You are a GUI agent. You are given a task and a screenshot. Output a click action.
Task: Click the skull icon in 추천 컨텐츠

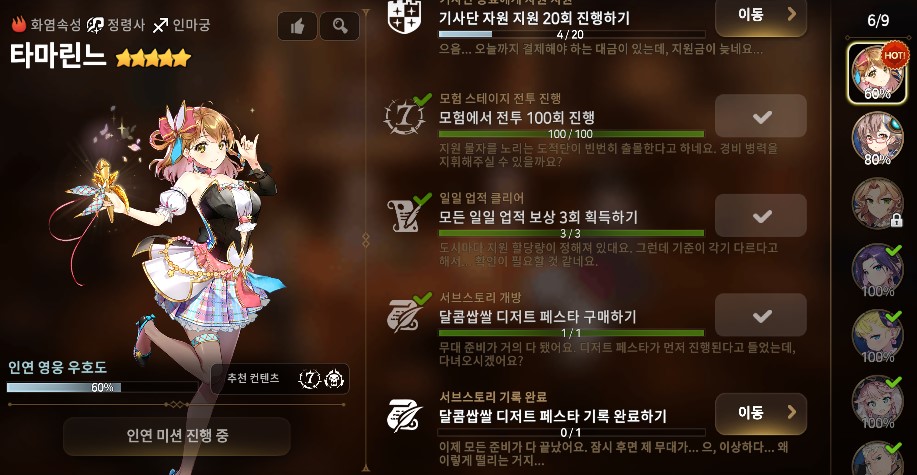coord(334,379)
